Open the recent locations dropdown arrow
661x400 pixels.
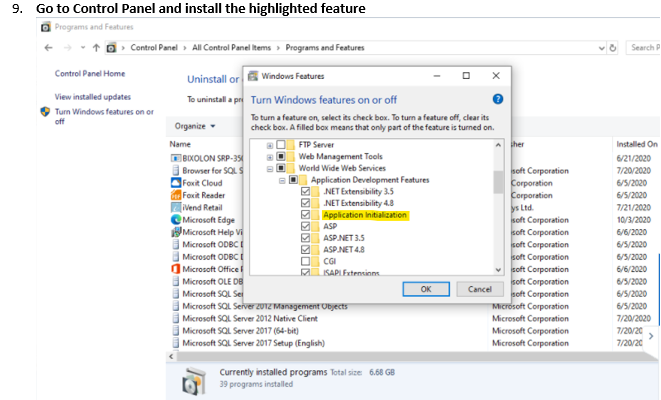pyautogui.click(x=83, y=48)
